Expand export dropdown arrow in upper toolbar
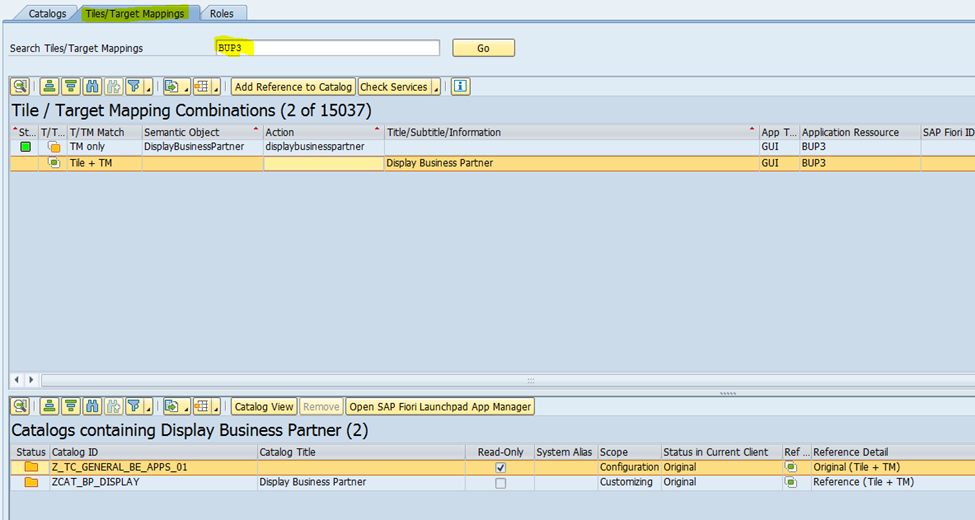 click(187, 86)
